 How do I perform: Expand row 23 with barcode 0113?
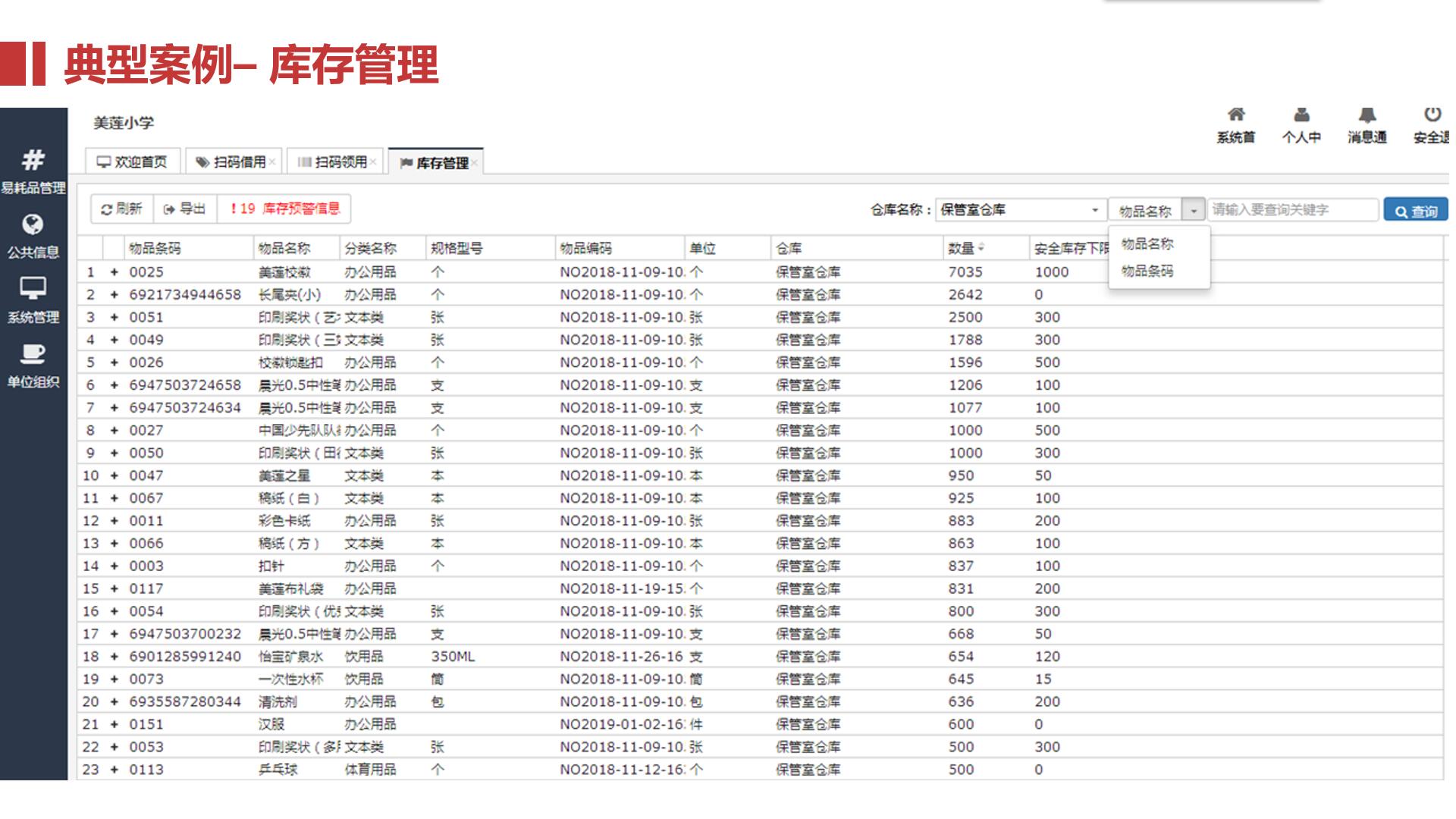[115, 770]
